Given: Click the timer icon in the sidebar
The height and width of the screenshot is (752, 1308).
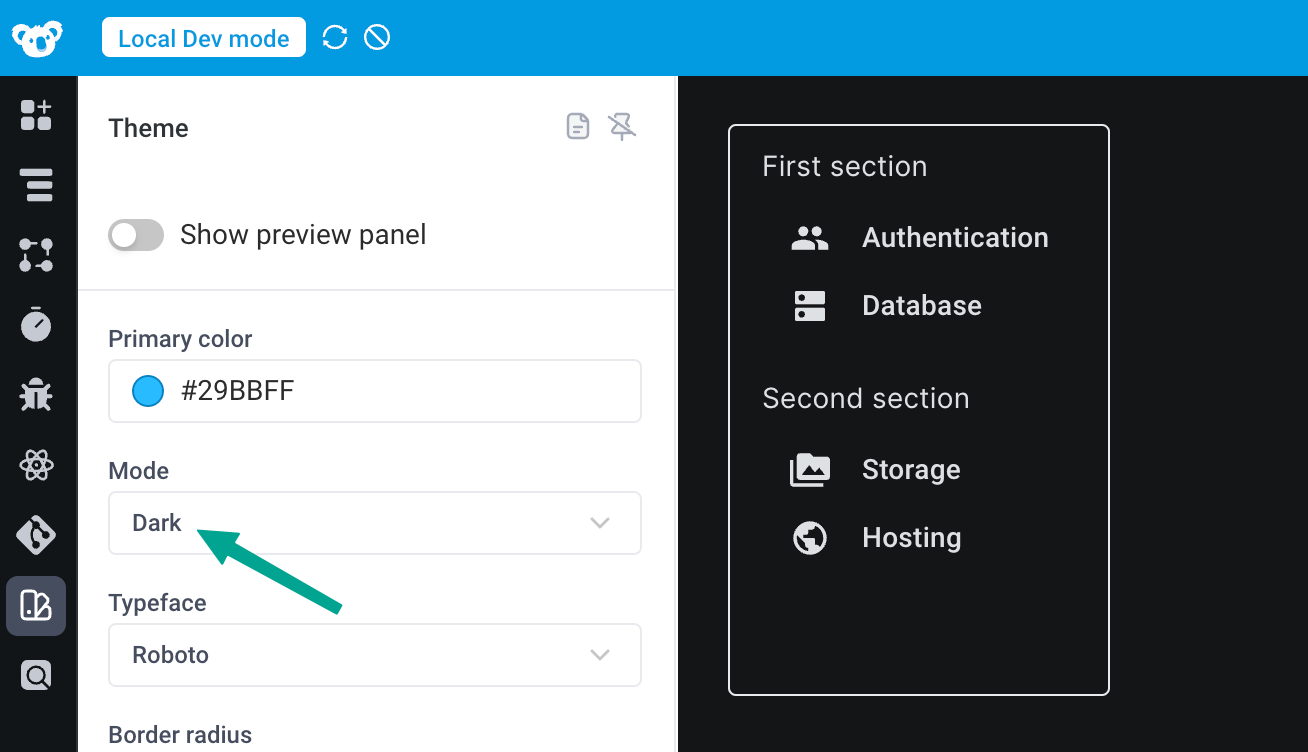Looking at the screenshot, I should 36,324.
